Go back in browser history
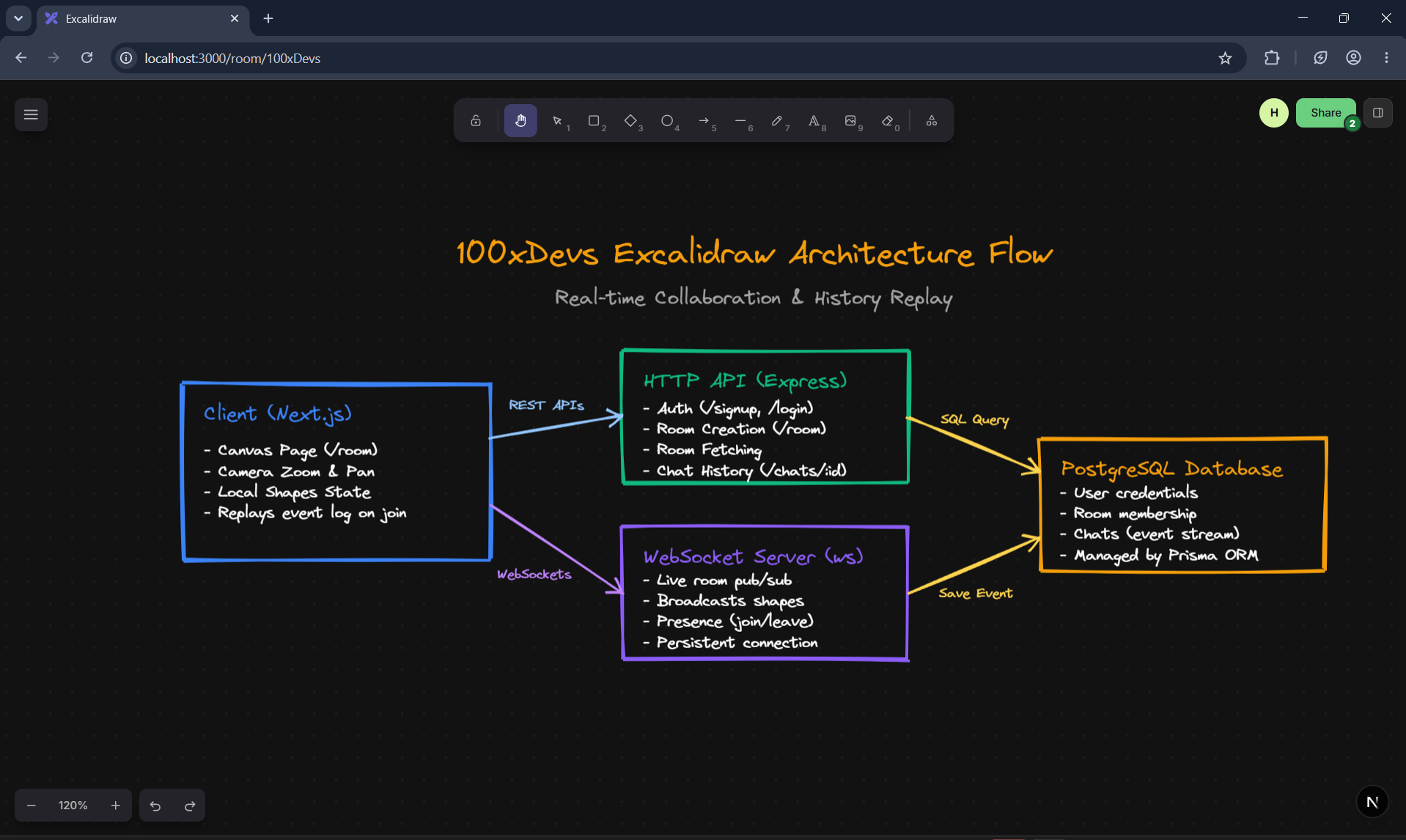Screen dimensions: 1406x840 [21, 58]
